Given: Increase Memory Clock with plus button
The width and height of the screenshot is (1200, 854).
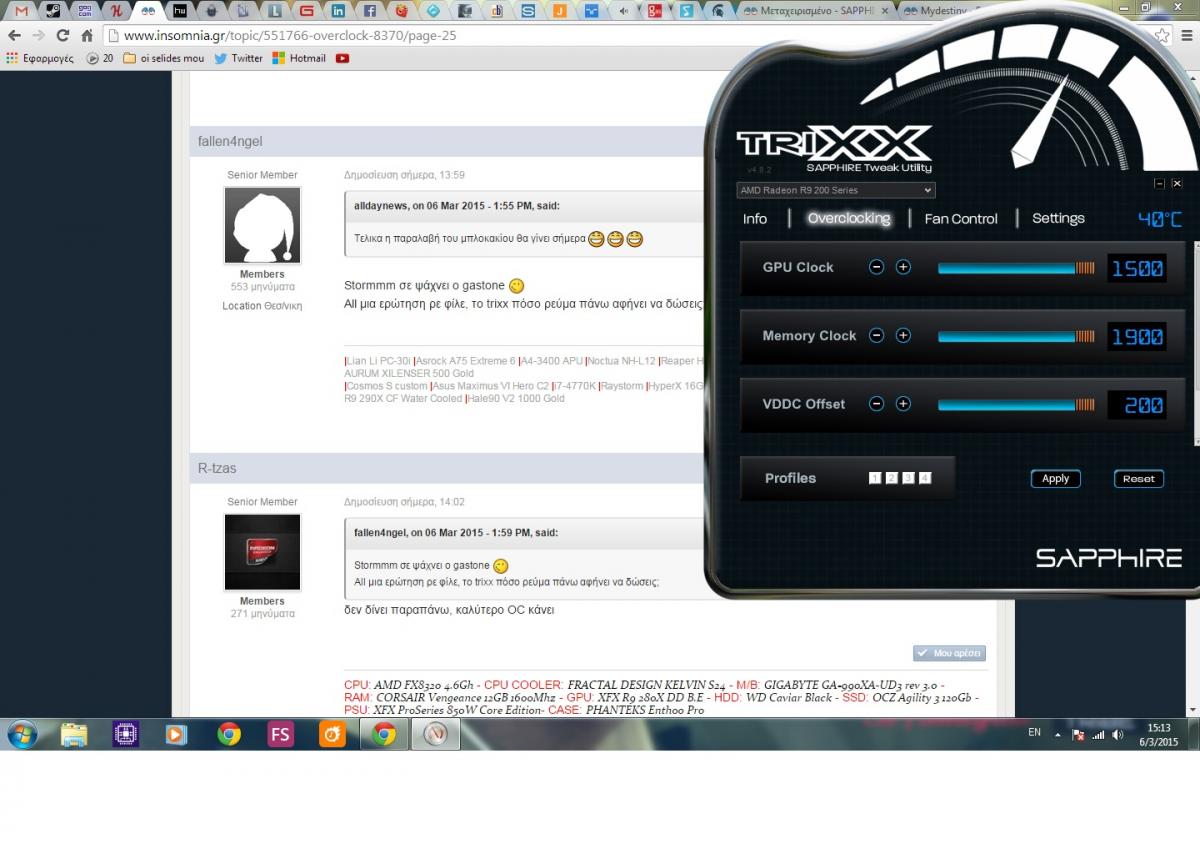Looking at the screenshot, I should point(903,336).
